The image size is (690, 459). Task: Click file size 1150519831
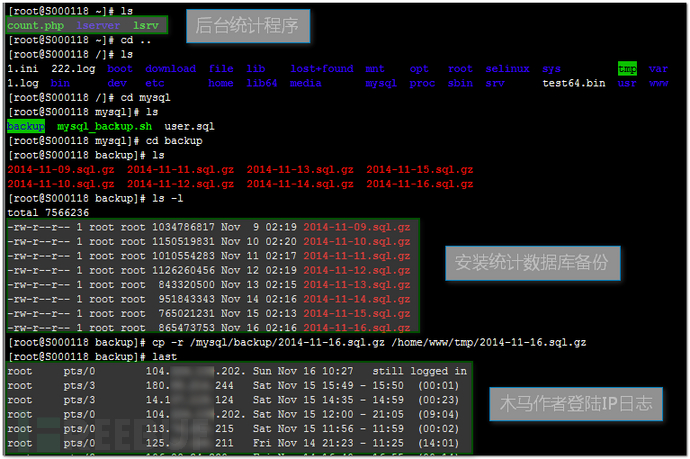pos(184,242)
